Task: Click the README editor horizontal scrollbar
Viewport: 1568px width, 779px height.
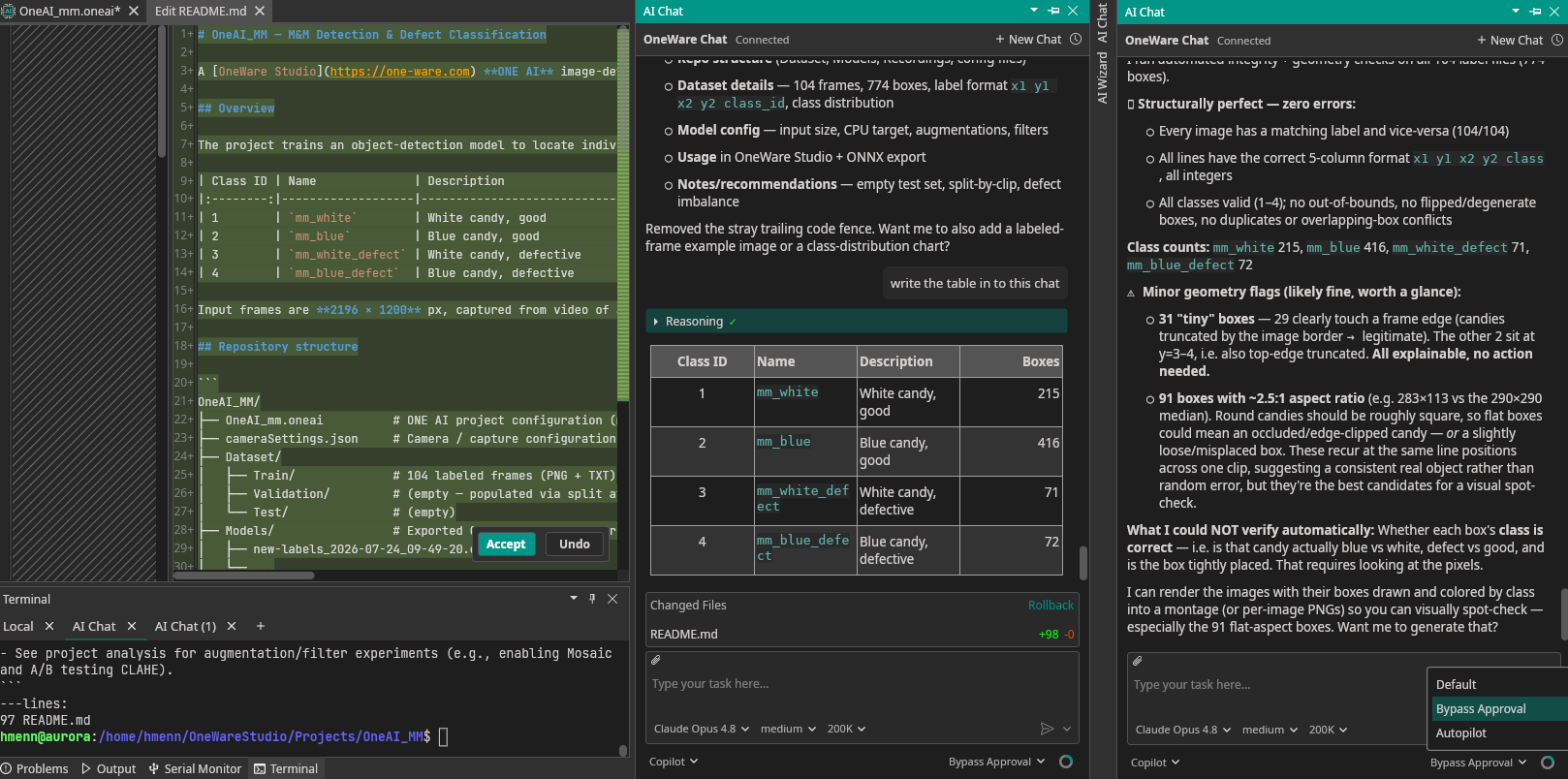Action: pyautogui.click(x=244, y=576)
